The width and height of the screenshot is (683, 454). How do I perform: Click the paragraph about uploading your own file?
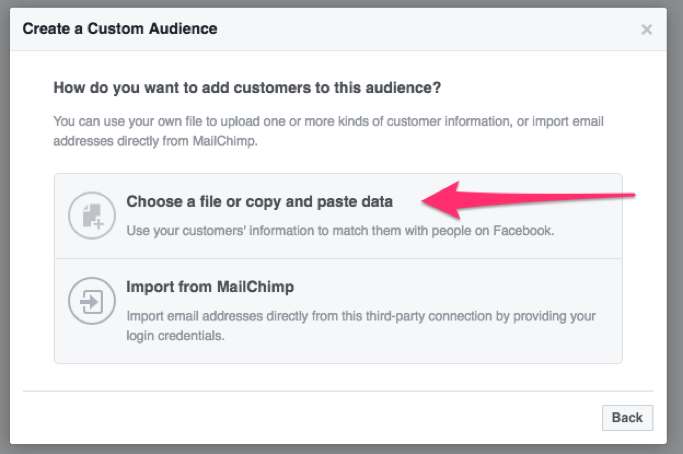(x=328, y=131)
